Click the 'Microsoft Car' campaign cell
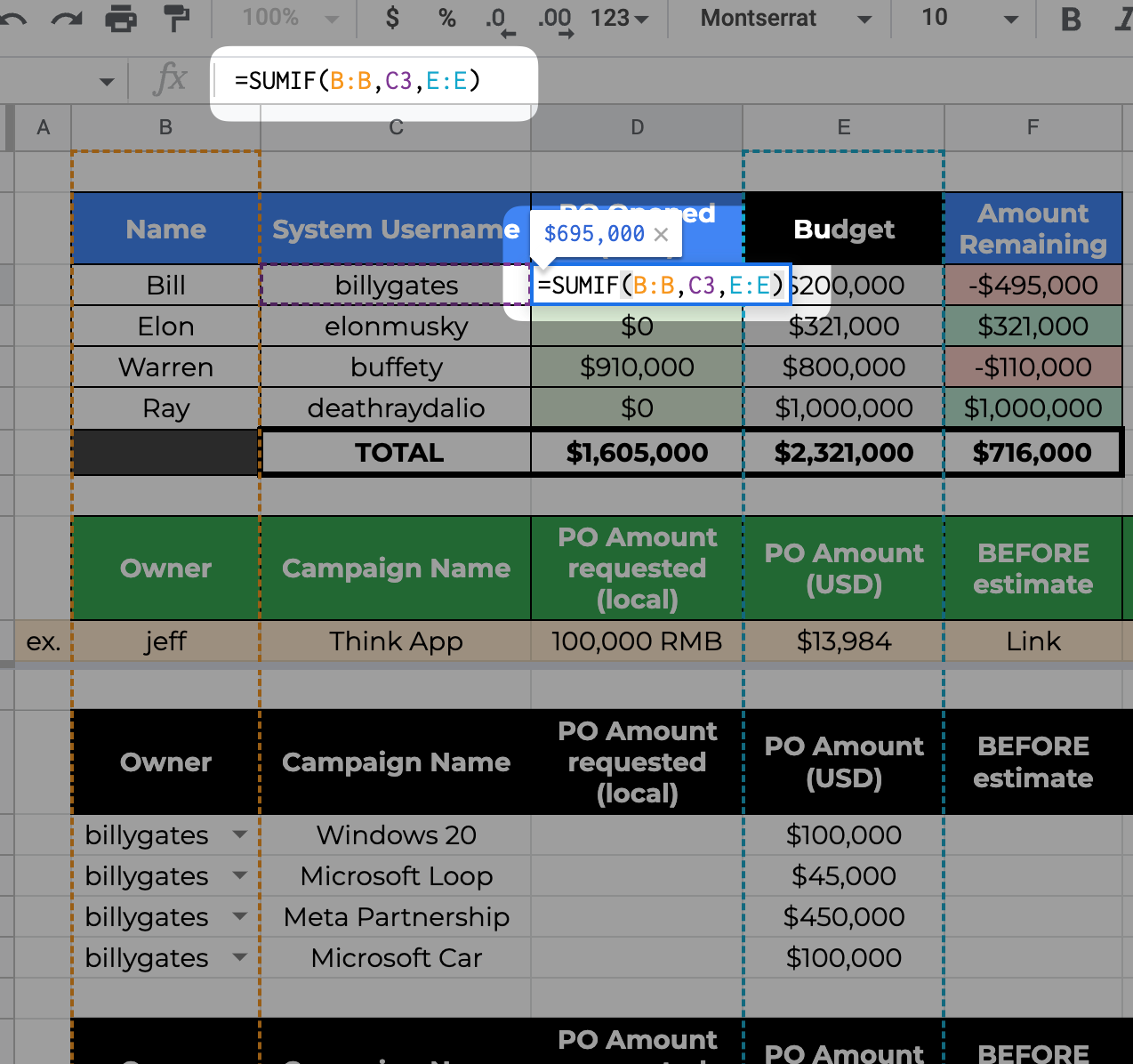The height and width of the screenshot is (1064, 1133). pyautogui.click(x=396, y=957)
